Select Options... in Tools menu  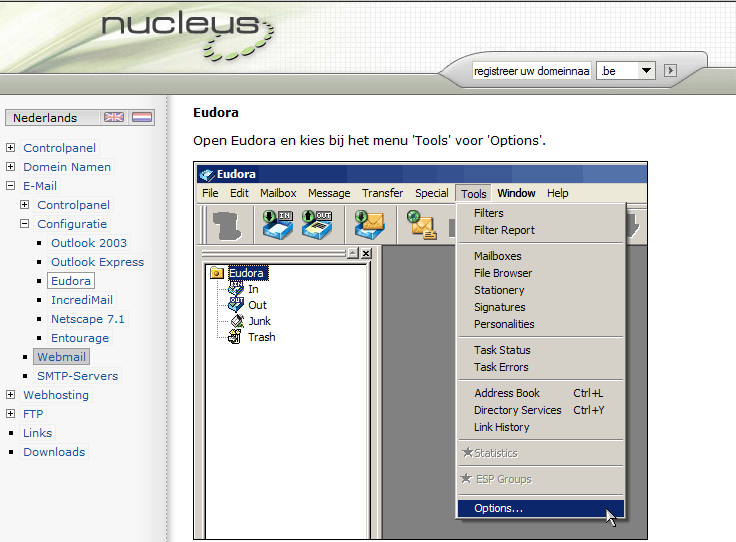coord(541,508)
